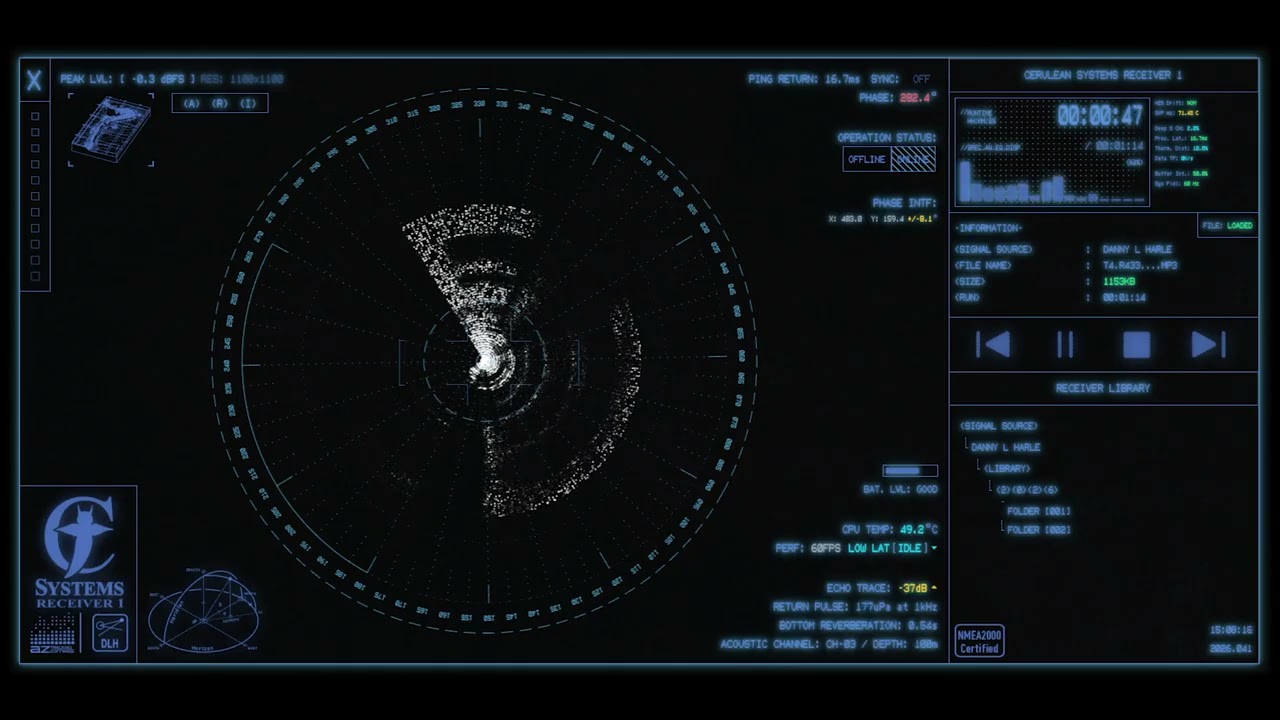Open the ECHO TRACE -37dB dropdown
This screenshot has height=720, width=1280.
[917, 588]
